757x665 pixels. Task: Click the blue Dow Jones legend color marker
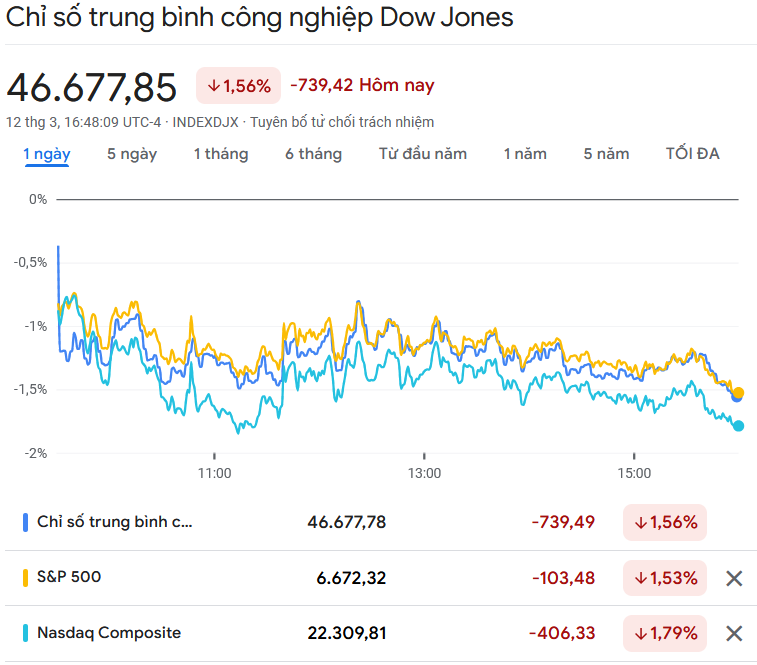(25, 522)
